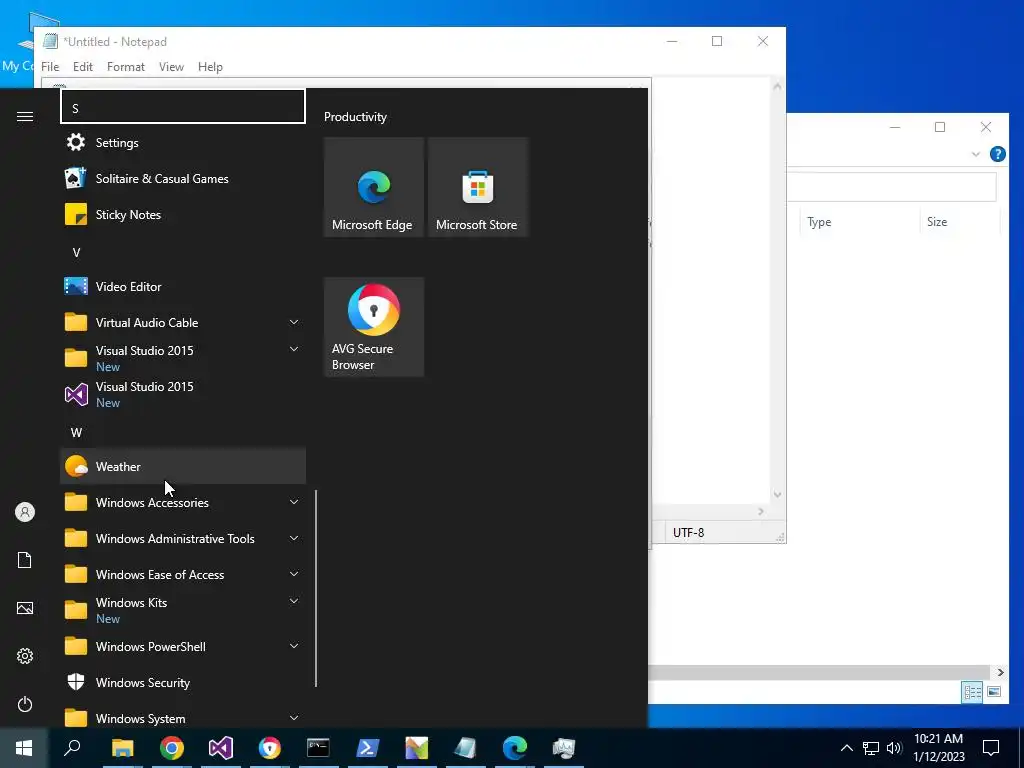The width and height of the screenshot is (1024, 768).
Task: Jump via the W letter header
Action: (x=183, y=432)
